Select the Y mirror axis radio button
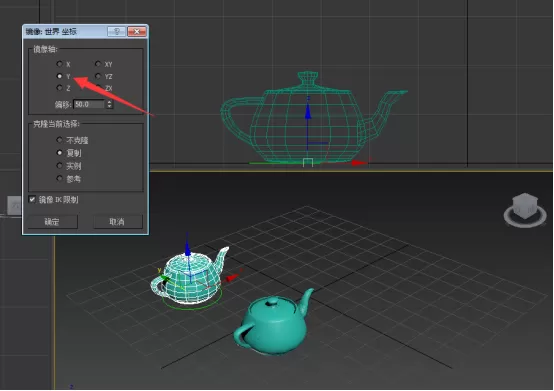554x391 pixels. [x=59, y=76]
